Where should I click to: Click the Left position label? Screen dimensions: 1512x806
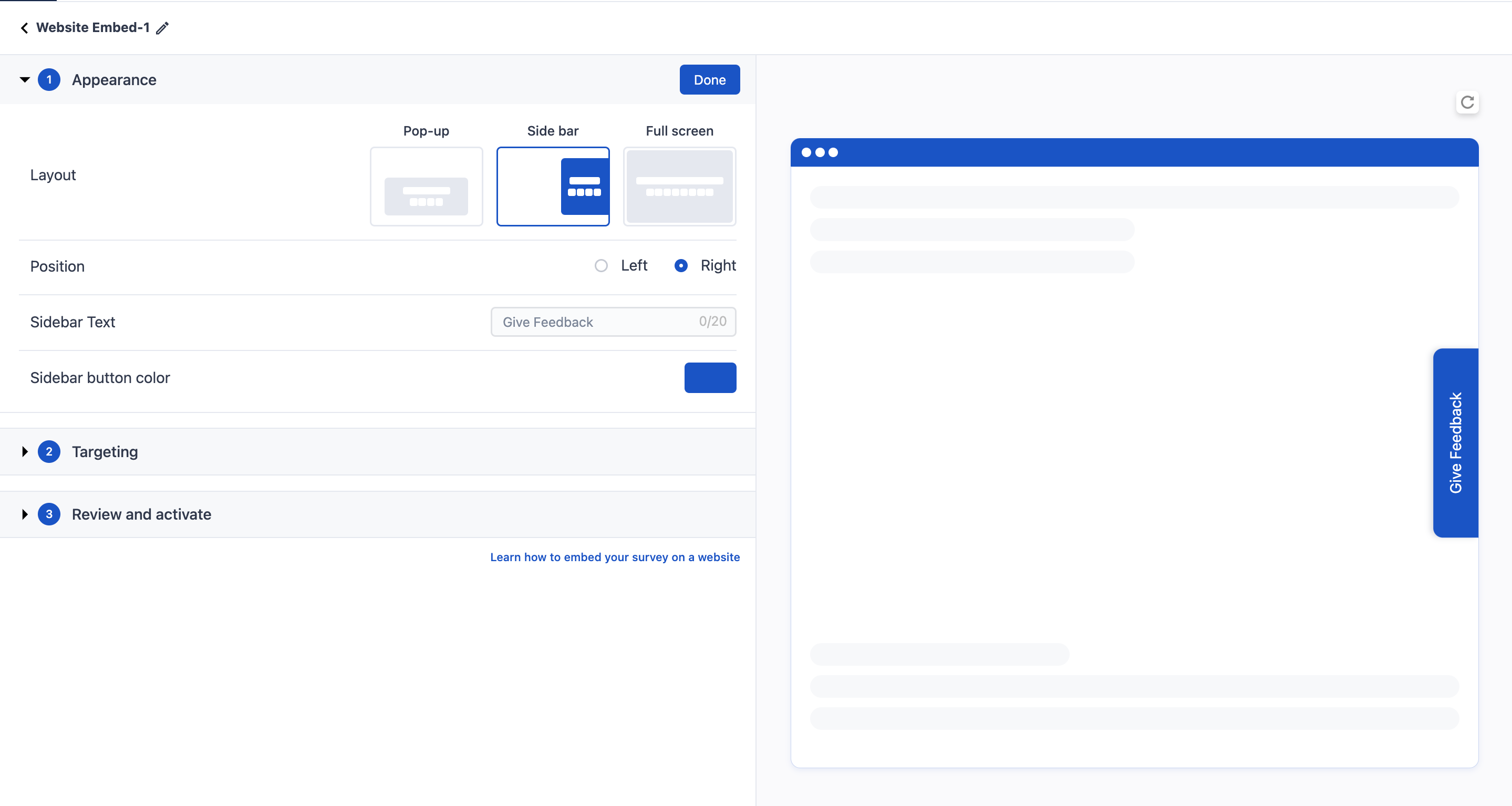coord(634,265)
